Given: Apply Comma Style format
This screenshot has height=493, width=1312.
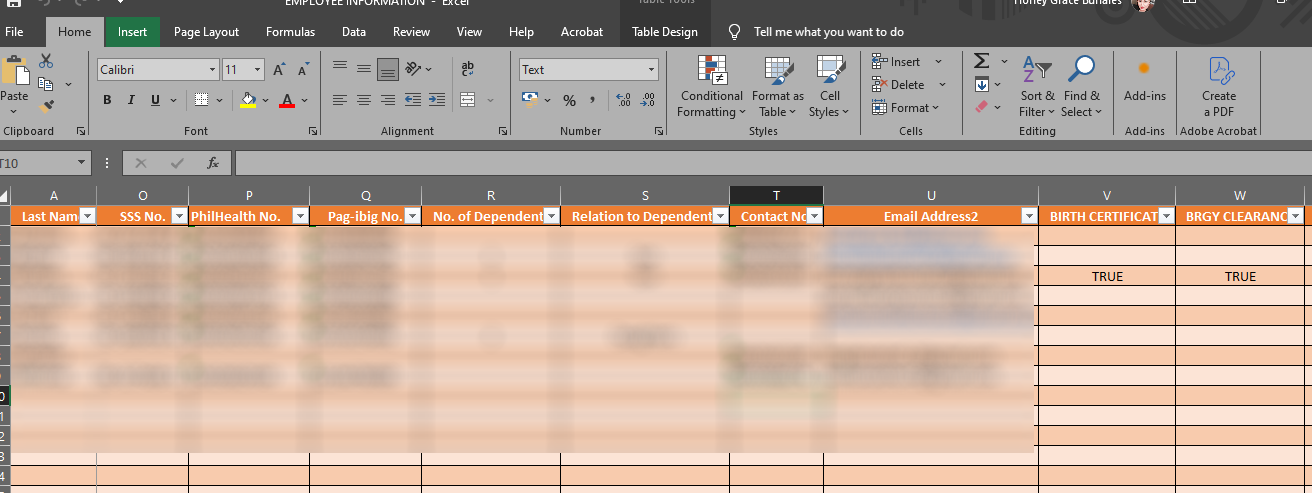Looking at the screenshot, I should click(x=593, y=100).
